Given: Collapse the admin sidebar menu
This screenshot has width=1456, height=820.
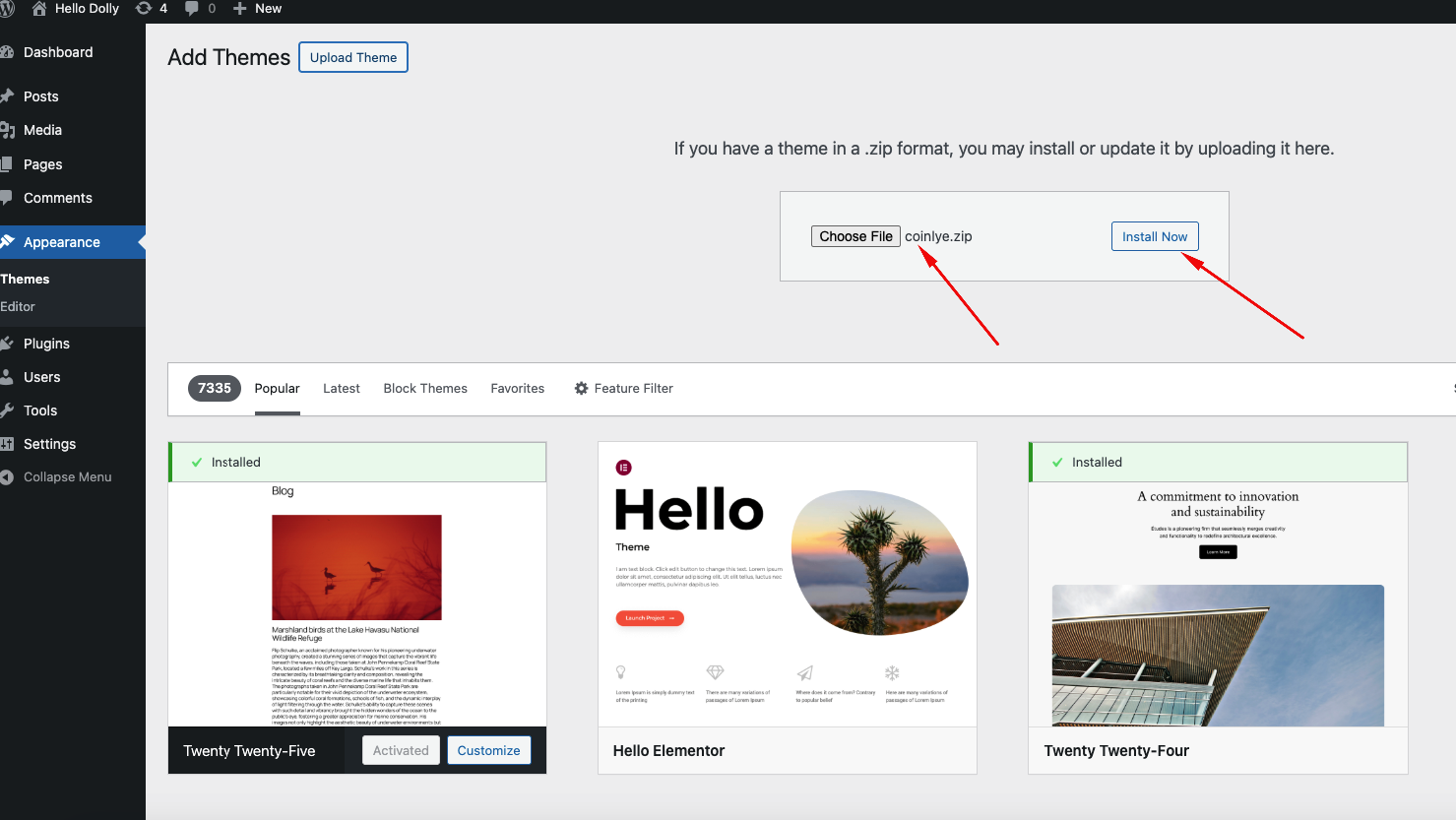Looking at the screenshot, I should point(73,477).
